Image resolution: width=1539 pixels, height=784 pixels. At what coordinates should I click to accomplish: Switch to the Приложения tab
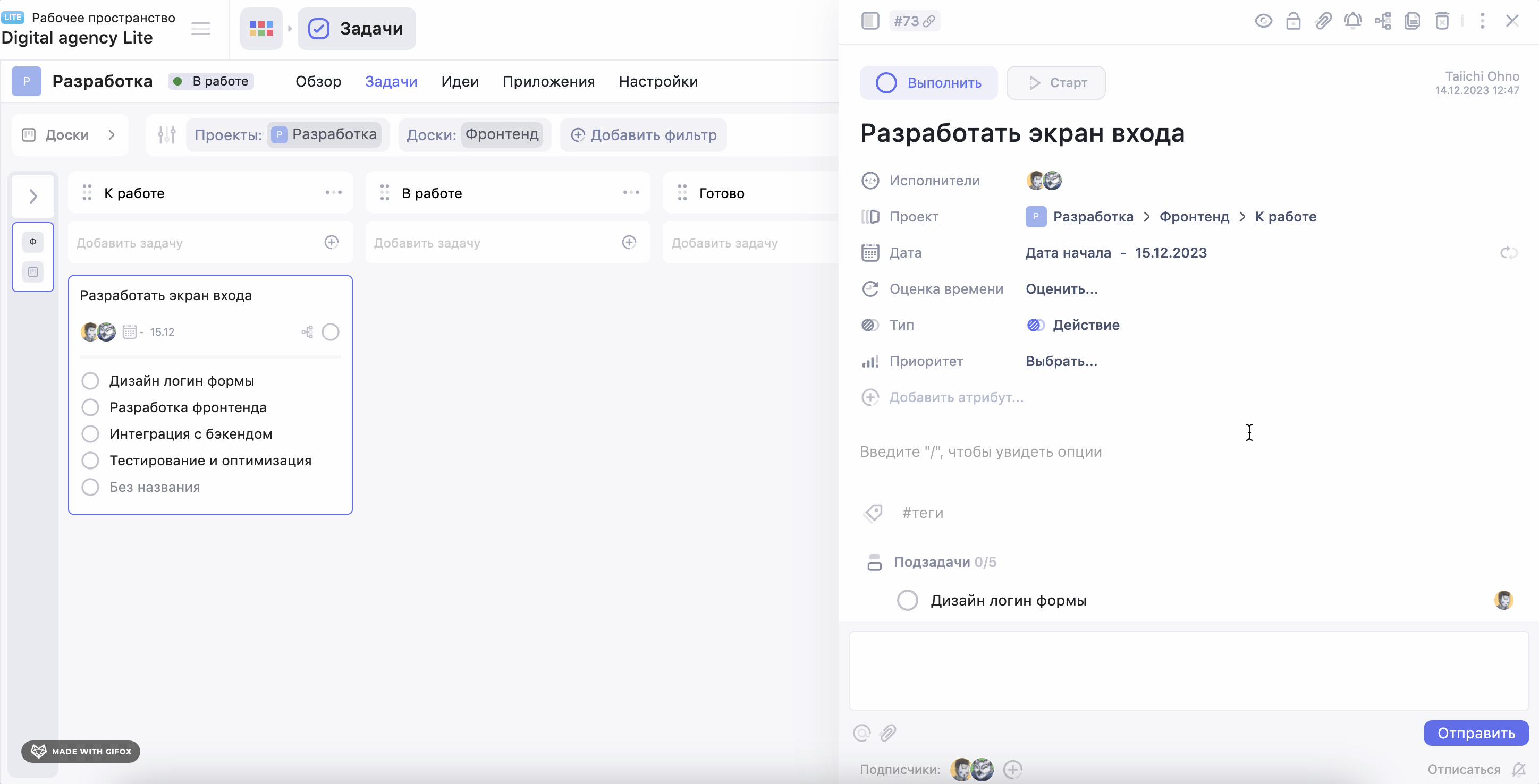pyautogui.click(x=548, y=81)
